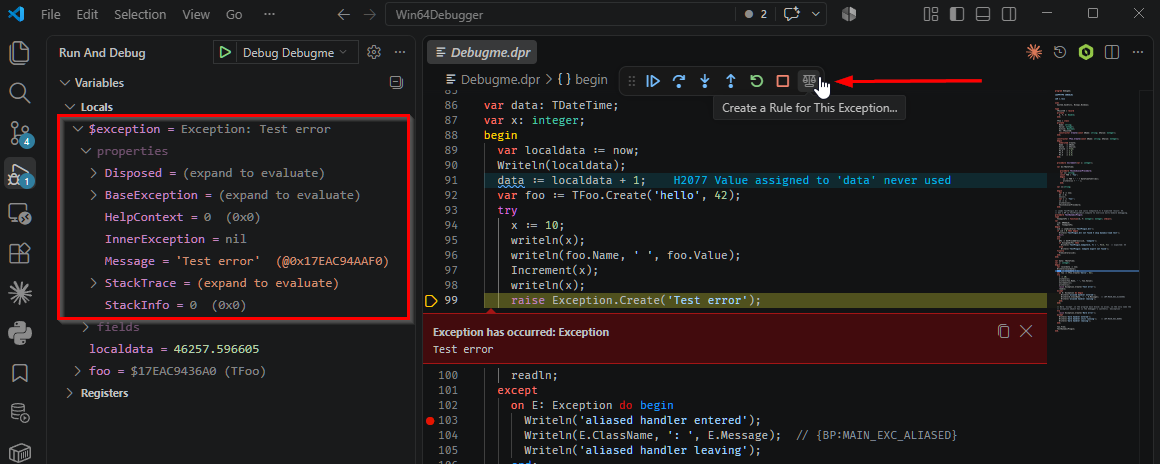Image resolution: width=1160 pixels, height=464 pixels.
Task: Open the Bookmarks view icon
Action: (x=19, y=373)
